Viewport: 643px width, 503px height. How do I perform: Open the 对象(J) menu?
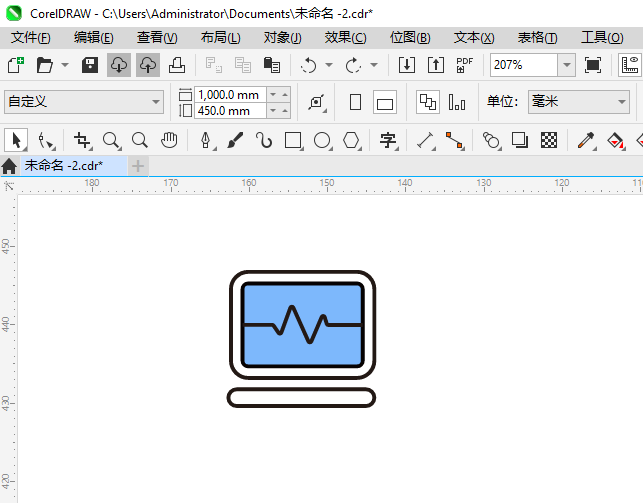[282, 38]
